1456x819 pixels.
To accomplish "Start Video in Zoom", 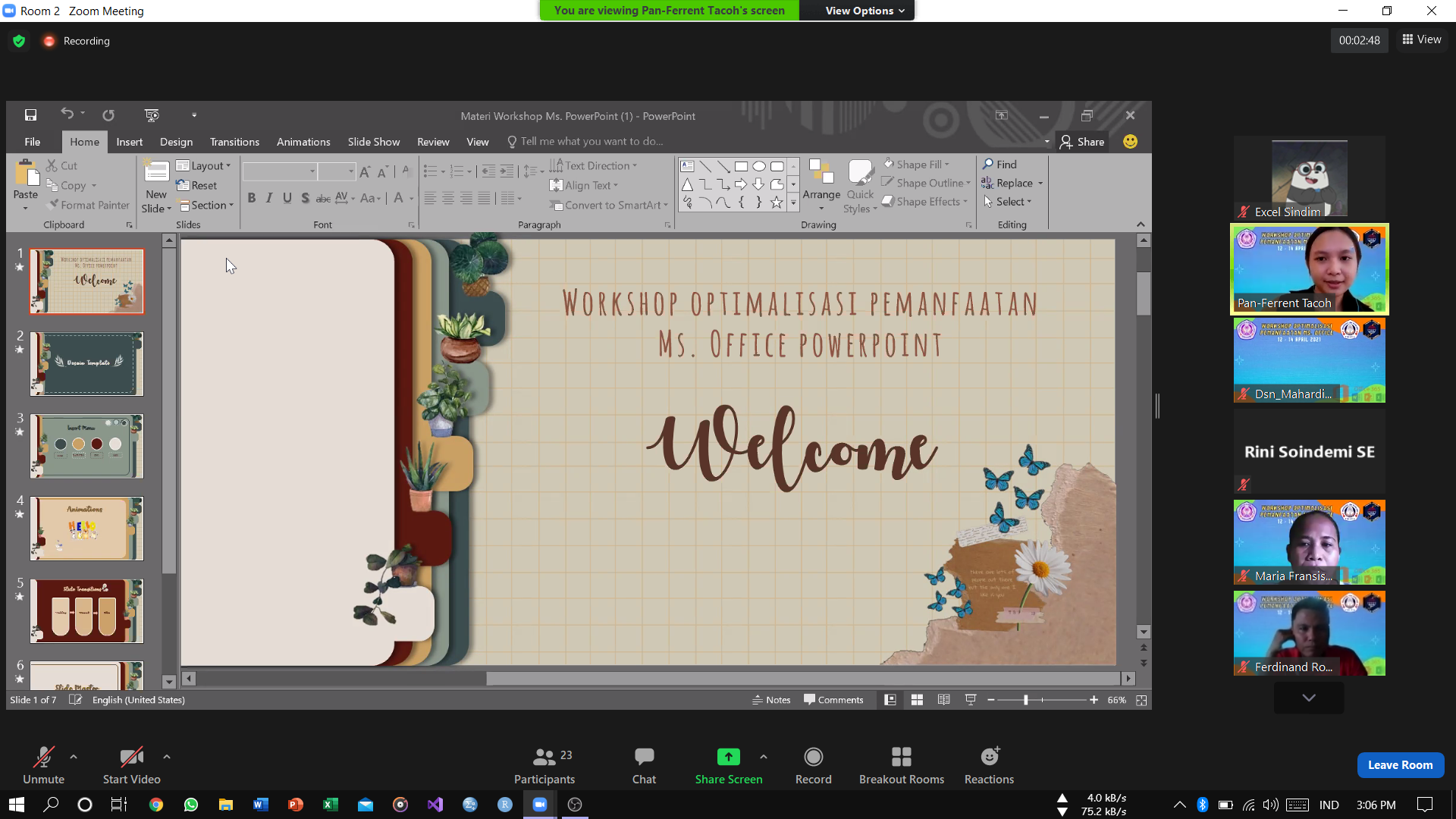I will click(131, 766).
